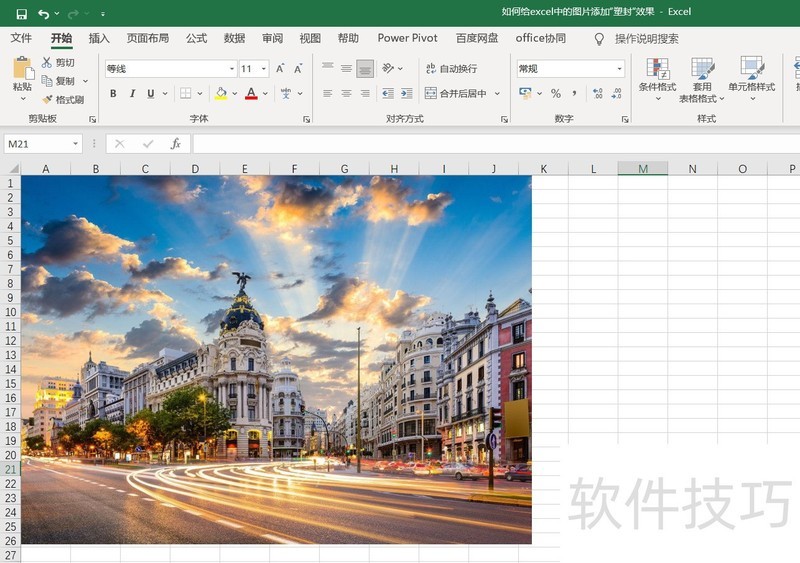Toggle align text right
Image resolution: width=800 pixels, height=563 pixels.
click(365, 93)
